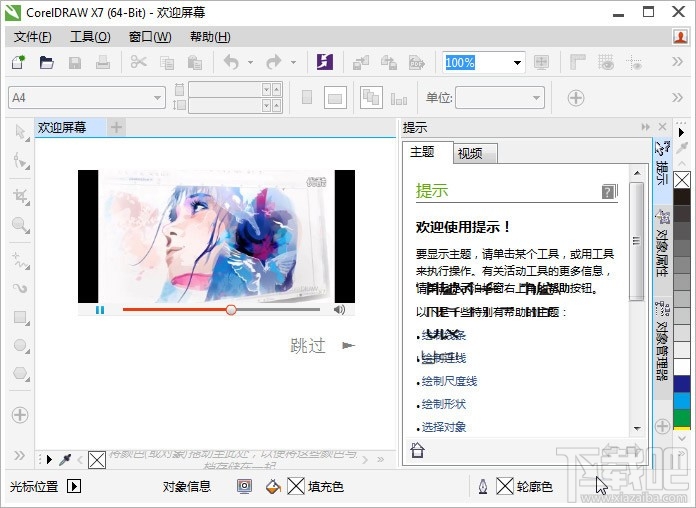Viewport: 696px width, 508px height.
Task: Pick the green palette swatch
Action: 682,418
